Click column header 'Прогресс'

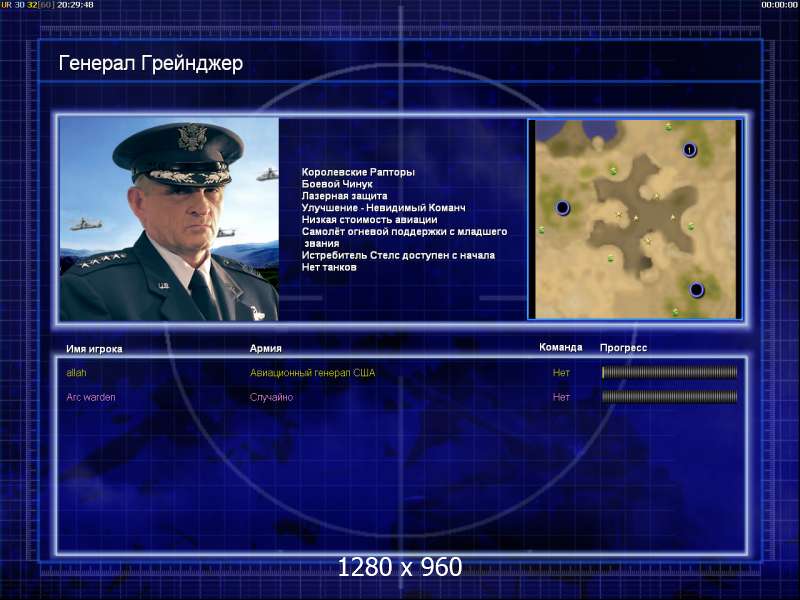pos(623,347)
